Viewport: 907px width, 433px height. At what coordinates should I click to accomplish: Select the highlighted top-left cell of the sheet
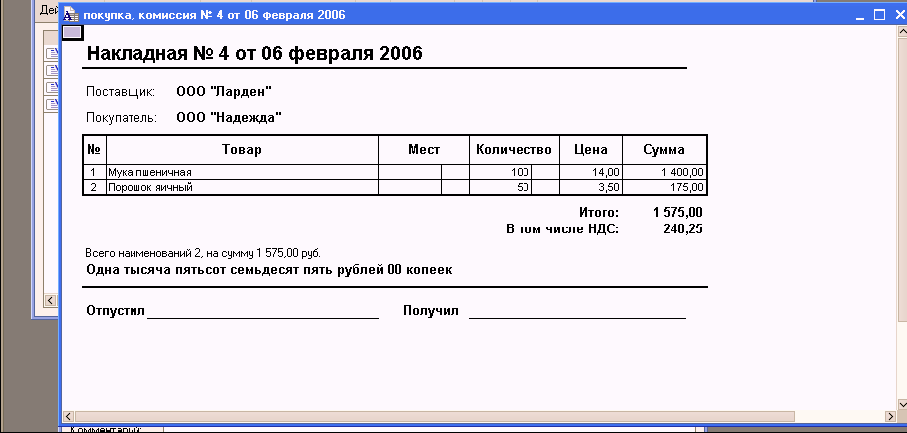coord(72,32)
